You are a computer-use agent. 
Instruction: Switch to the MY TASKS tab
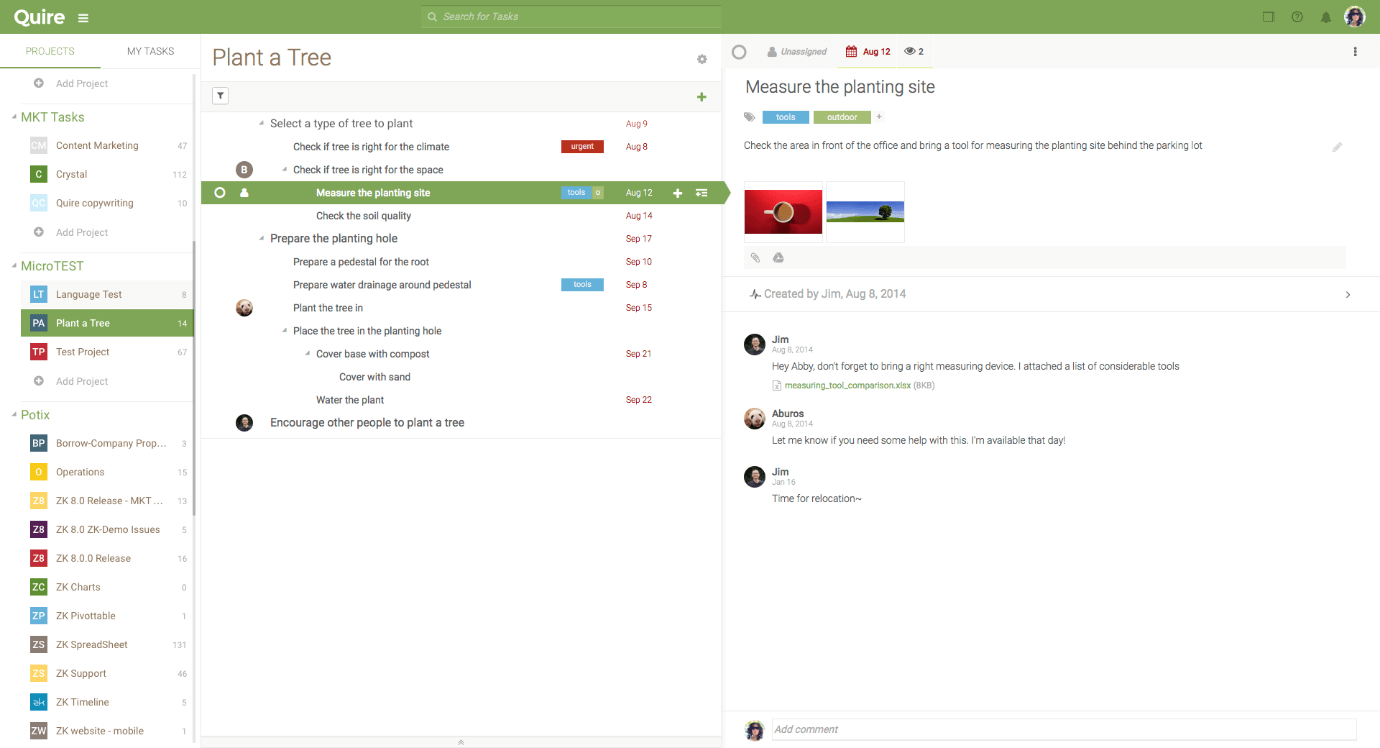pyautogui.click(x=149, y=51)
